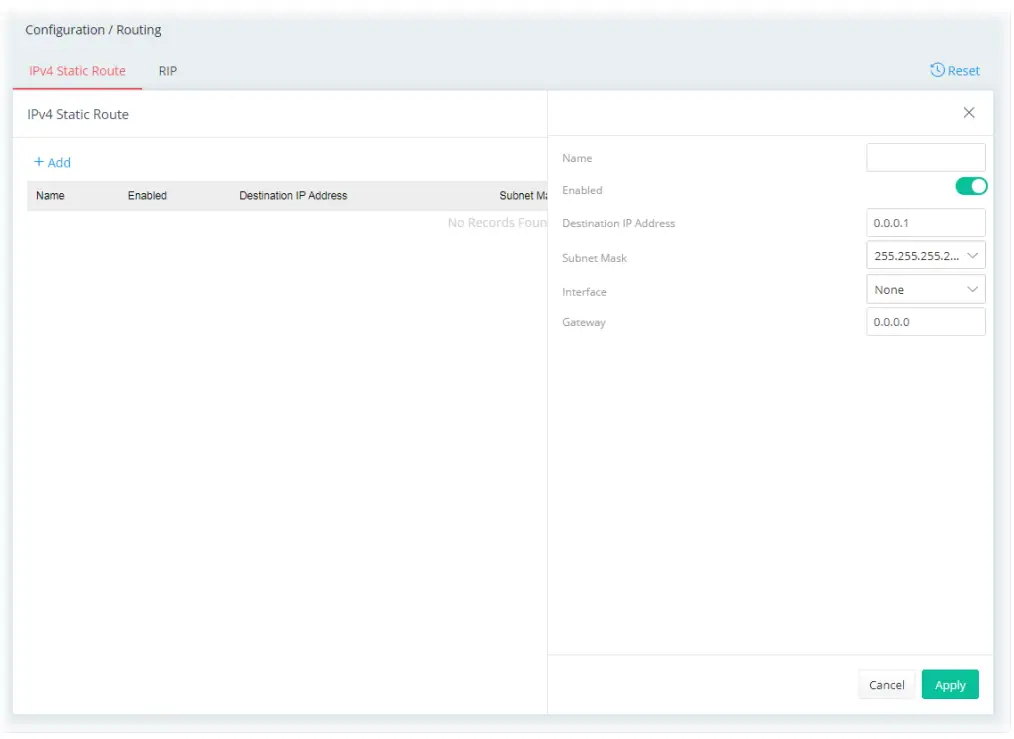
Task: Focus the Name input field
Action: tap(925, 158)
